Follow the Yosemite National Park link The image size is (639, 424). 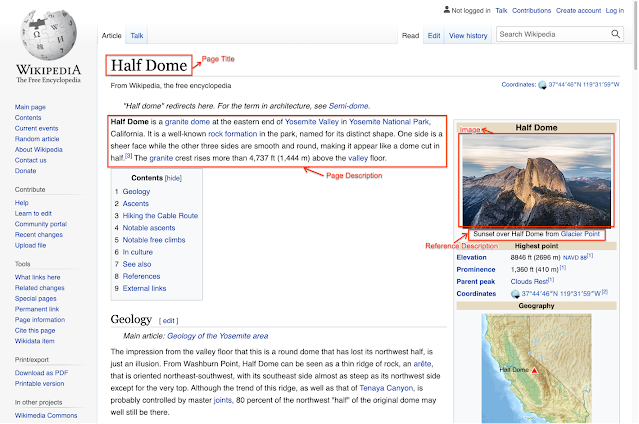(389, 121)
